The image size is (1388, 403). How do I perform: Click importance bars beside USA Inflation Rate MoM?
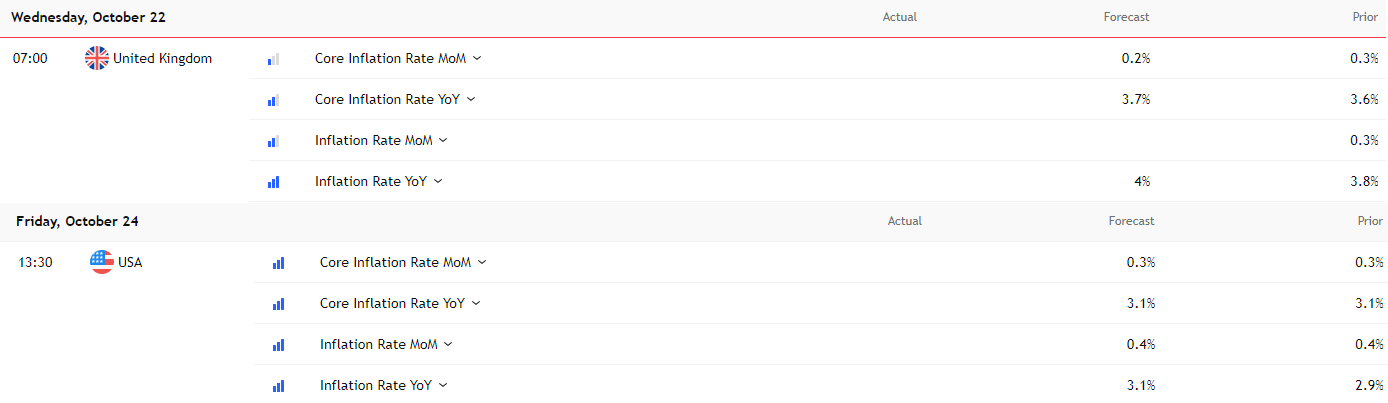(x=278, y=345)
